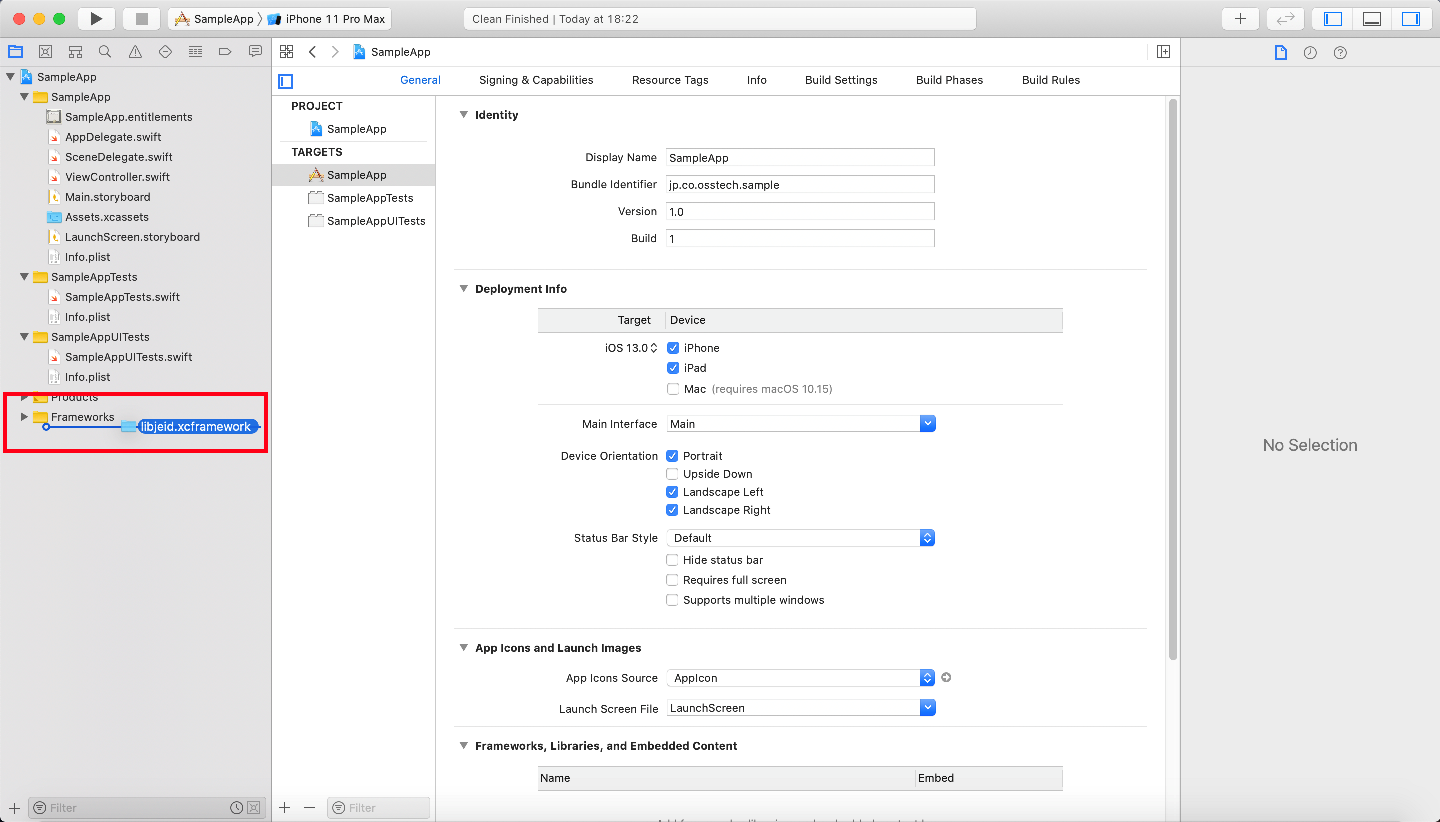1440x822 pixels.
Task: Collapse App Icons and Launch Images section
Action: (x=463, y=648)
